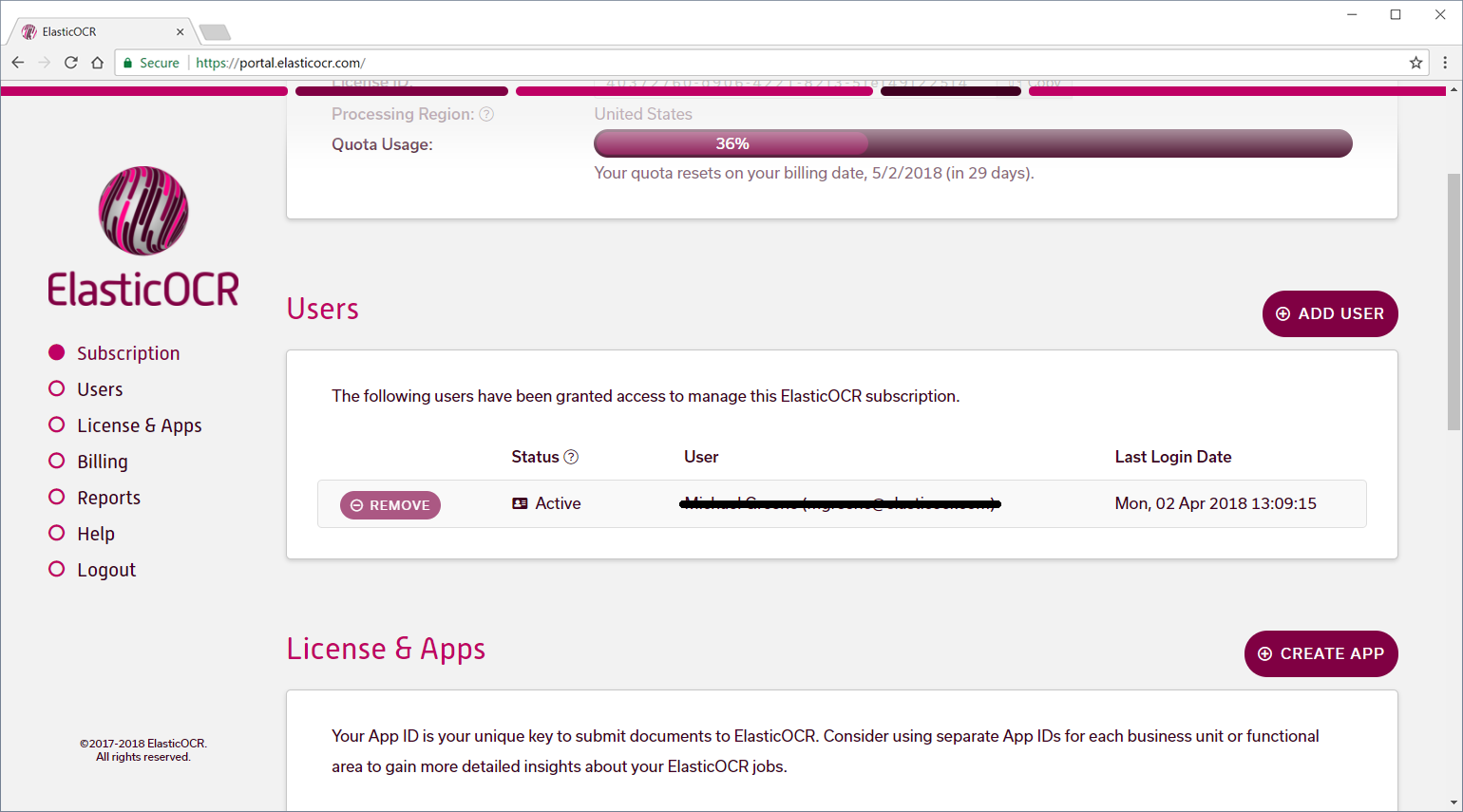1463x812 pixels.
Task: Click the 'United States' processing region value
Action: [643, 114]
